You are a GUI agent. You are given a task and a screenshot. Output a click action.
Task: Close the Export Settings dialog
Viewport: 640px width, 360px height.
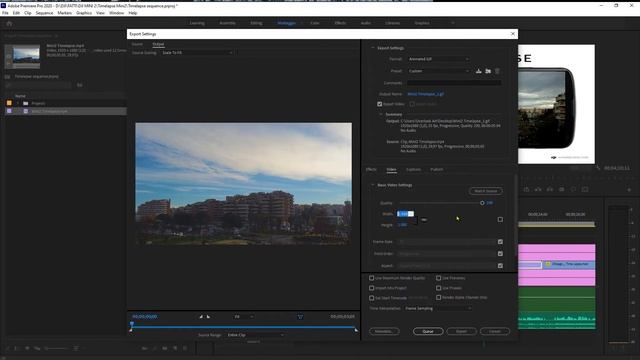click(513, 34)
